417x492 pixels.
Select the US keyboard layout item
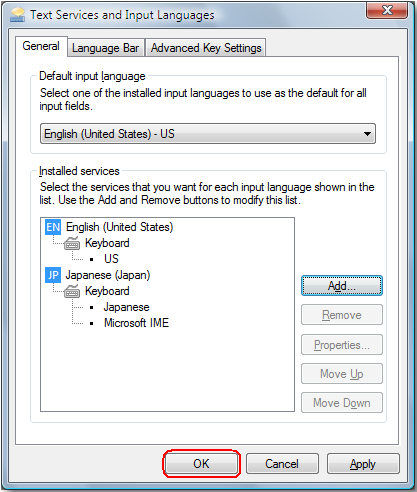tap(111, 259)
